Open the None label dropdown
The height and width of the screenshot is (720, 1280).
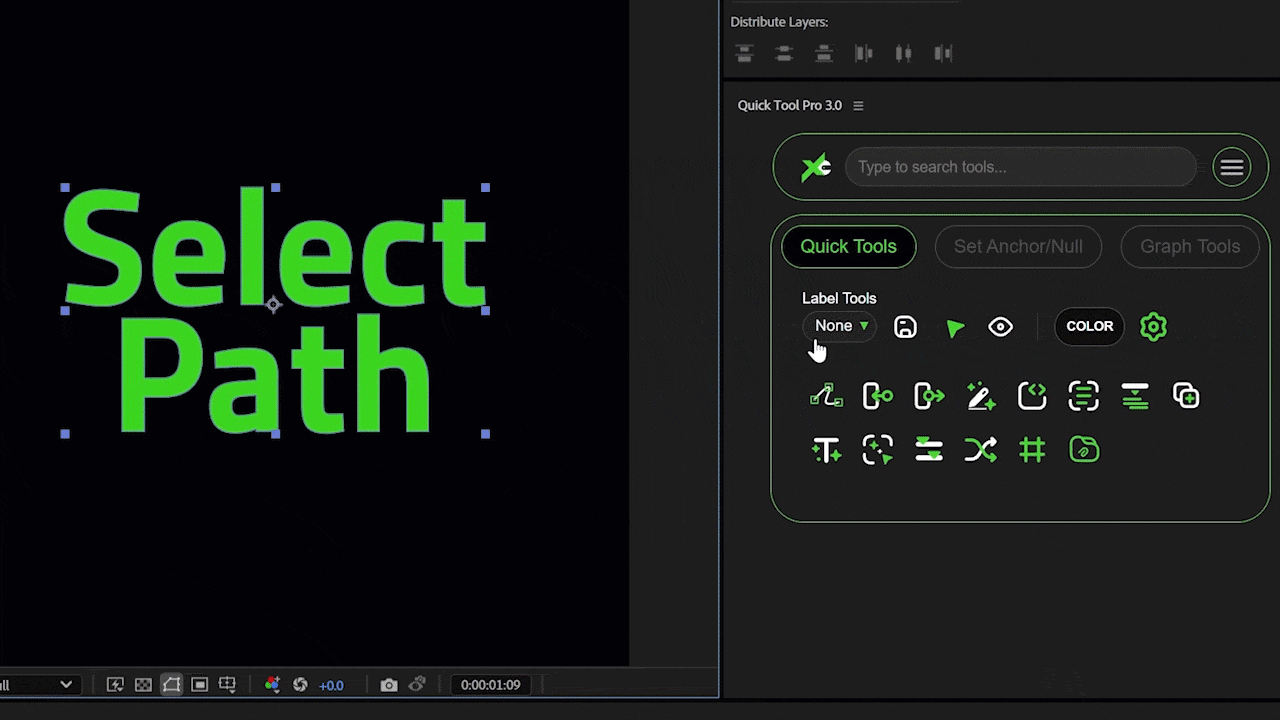click(x=840, y=326)
